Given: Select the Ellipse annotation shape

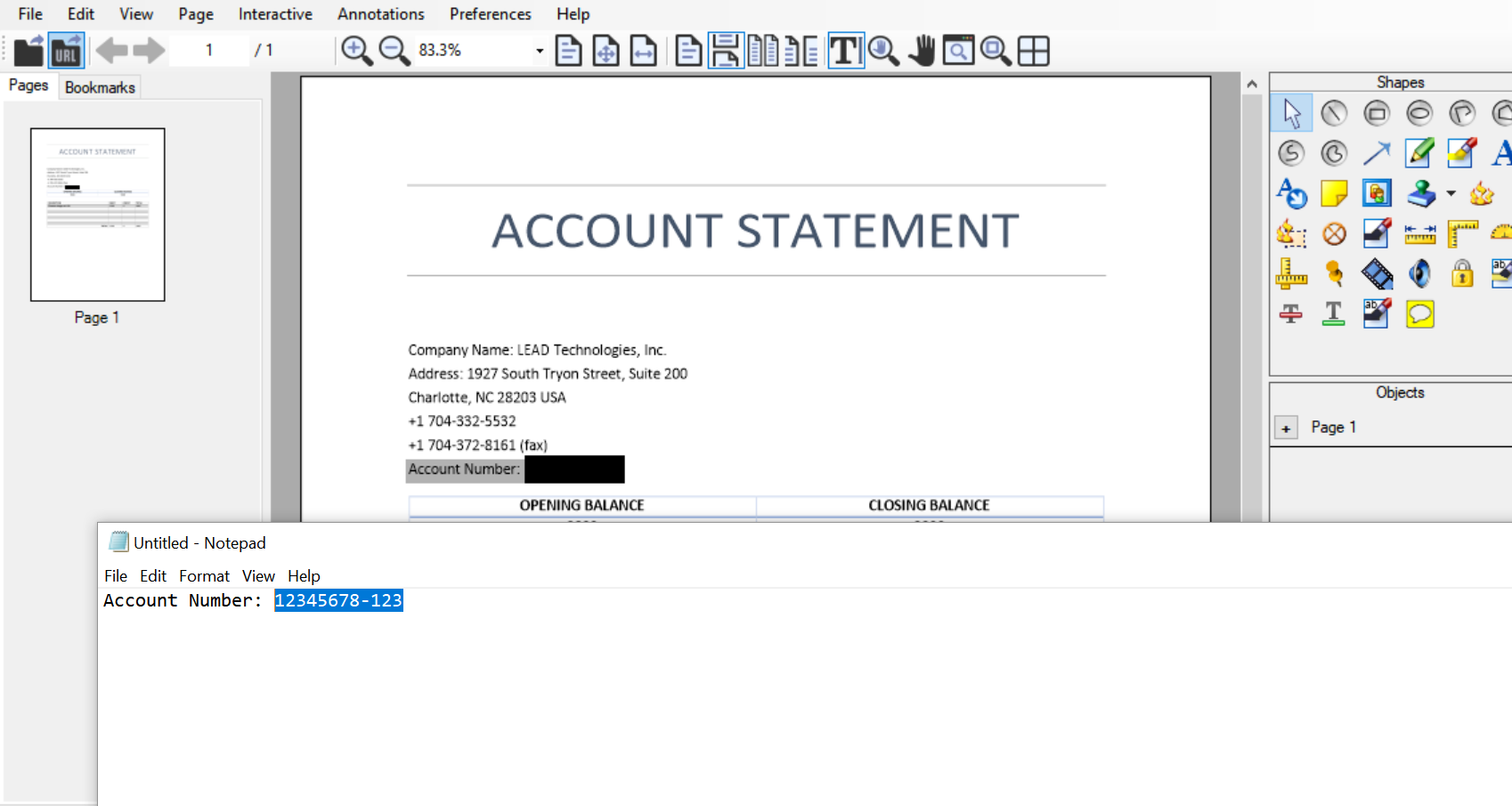Looking at the screenshot, I should [x=1419, y=112].
